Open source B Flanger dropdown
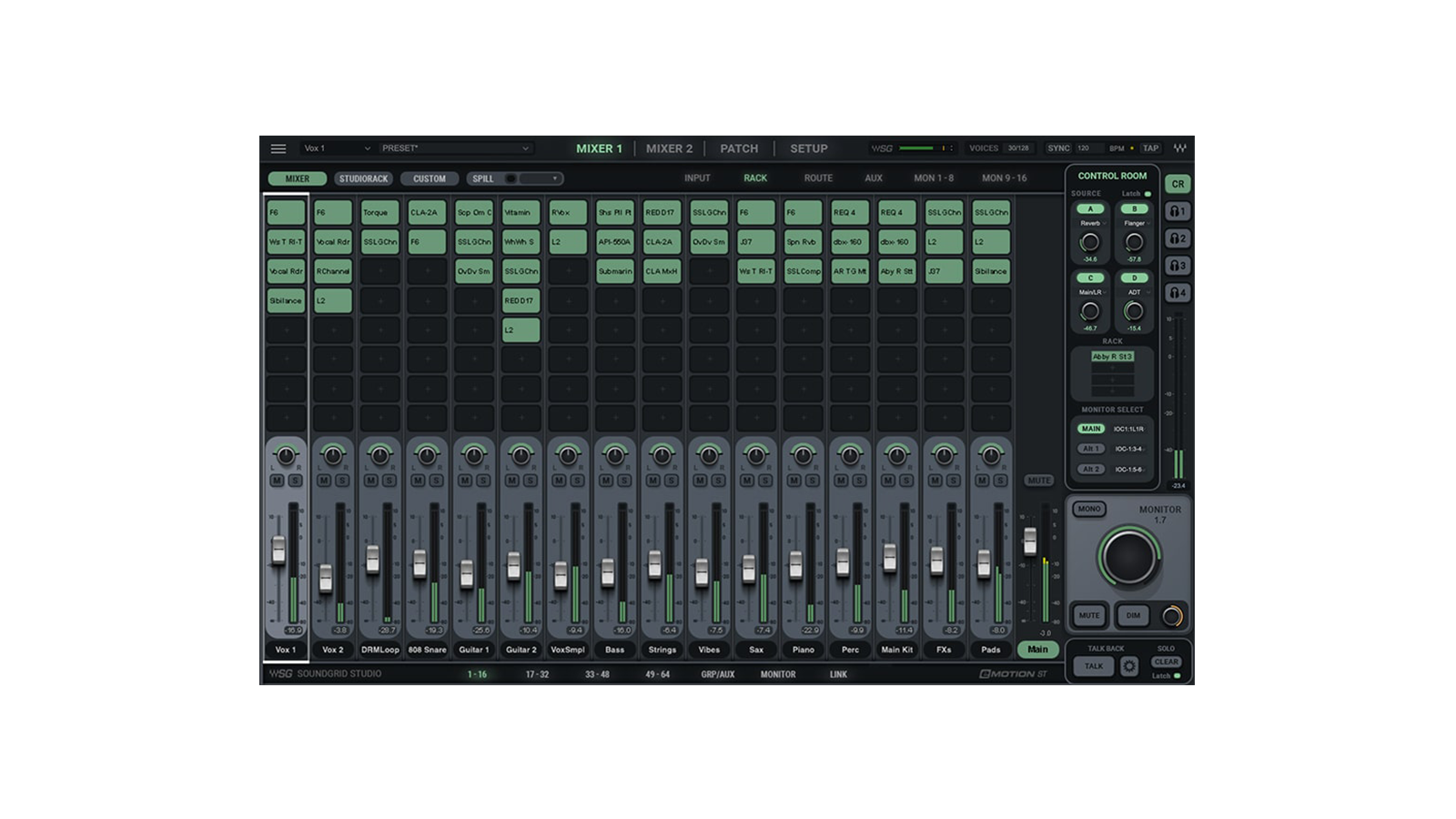This screenshot has height=819, width=1456. tap(1135, 223)
